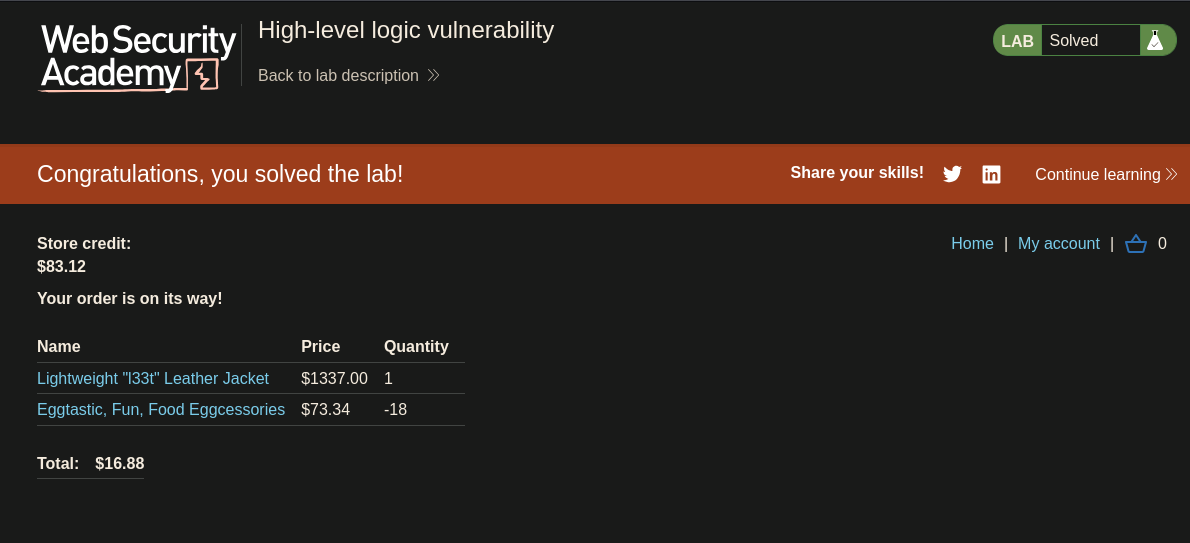Open Eggtastic, Fun, Food Eggcessories product
This screenshot has height=543, width=1190.
(161, 409)
